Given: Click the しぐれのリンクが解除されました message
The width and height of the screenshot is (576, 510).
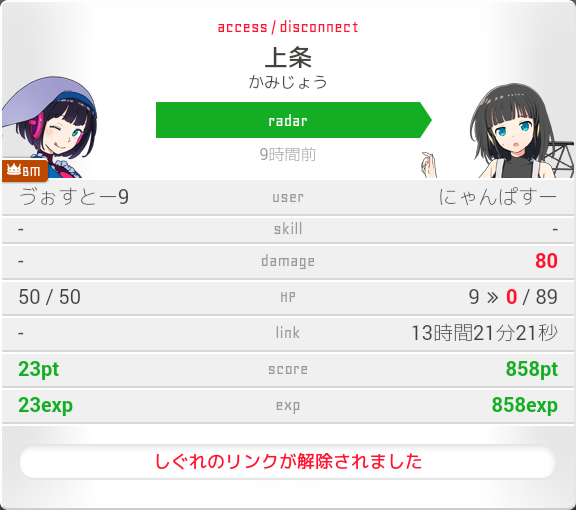Looking at the screenshot, I should click(x=288, y=461).
